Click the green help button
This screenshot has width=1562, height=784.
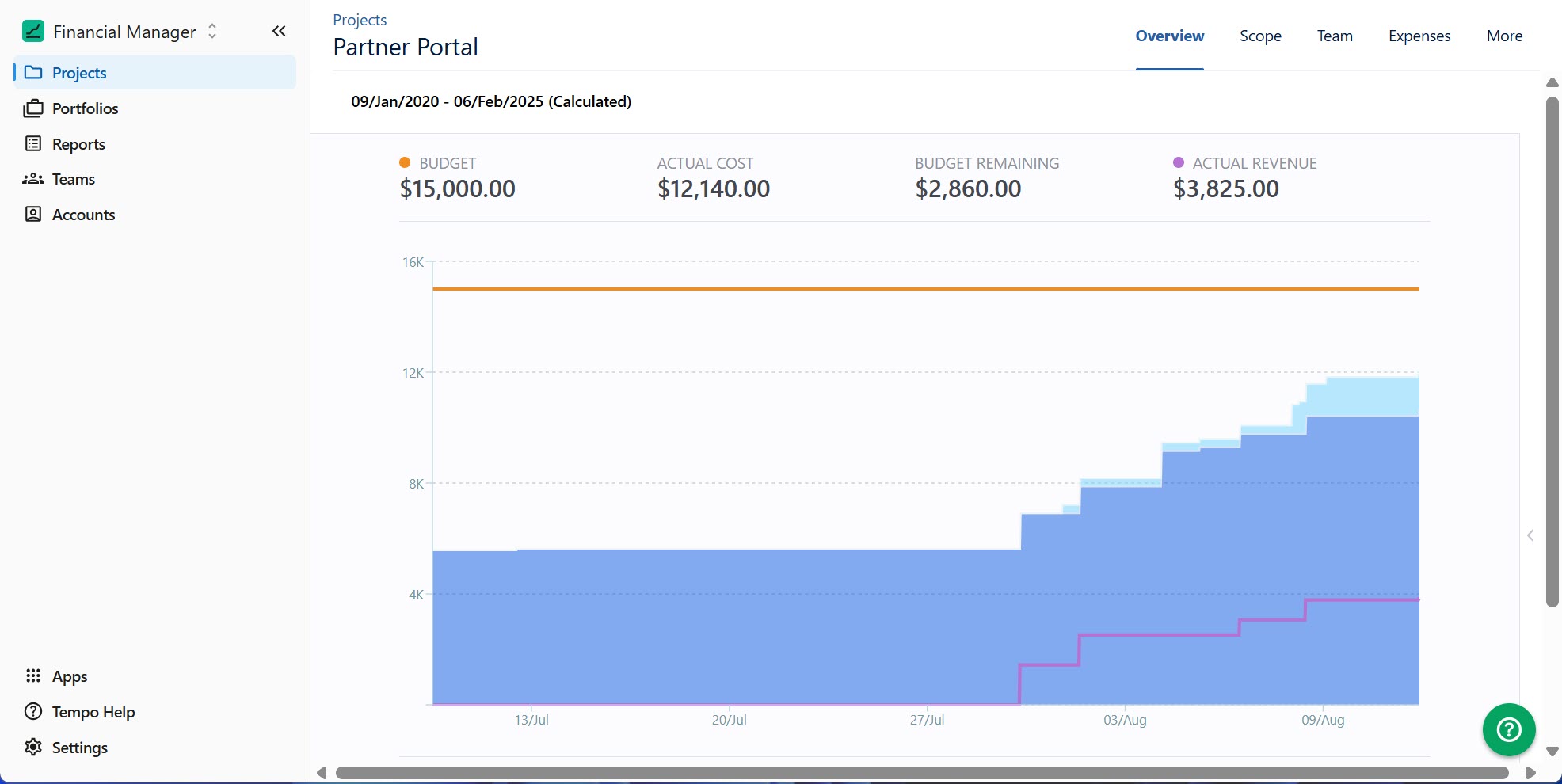[x=1508, y=729]
